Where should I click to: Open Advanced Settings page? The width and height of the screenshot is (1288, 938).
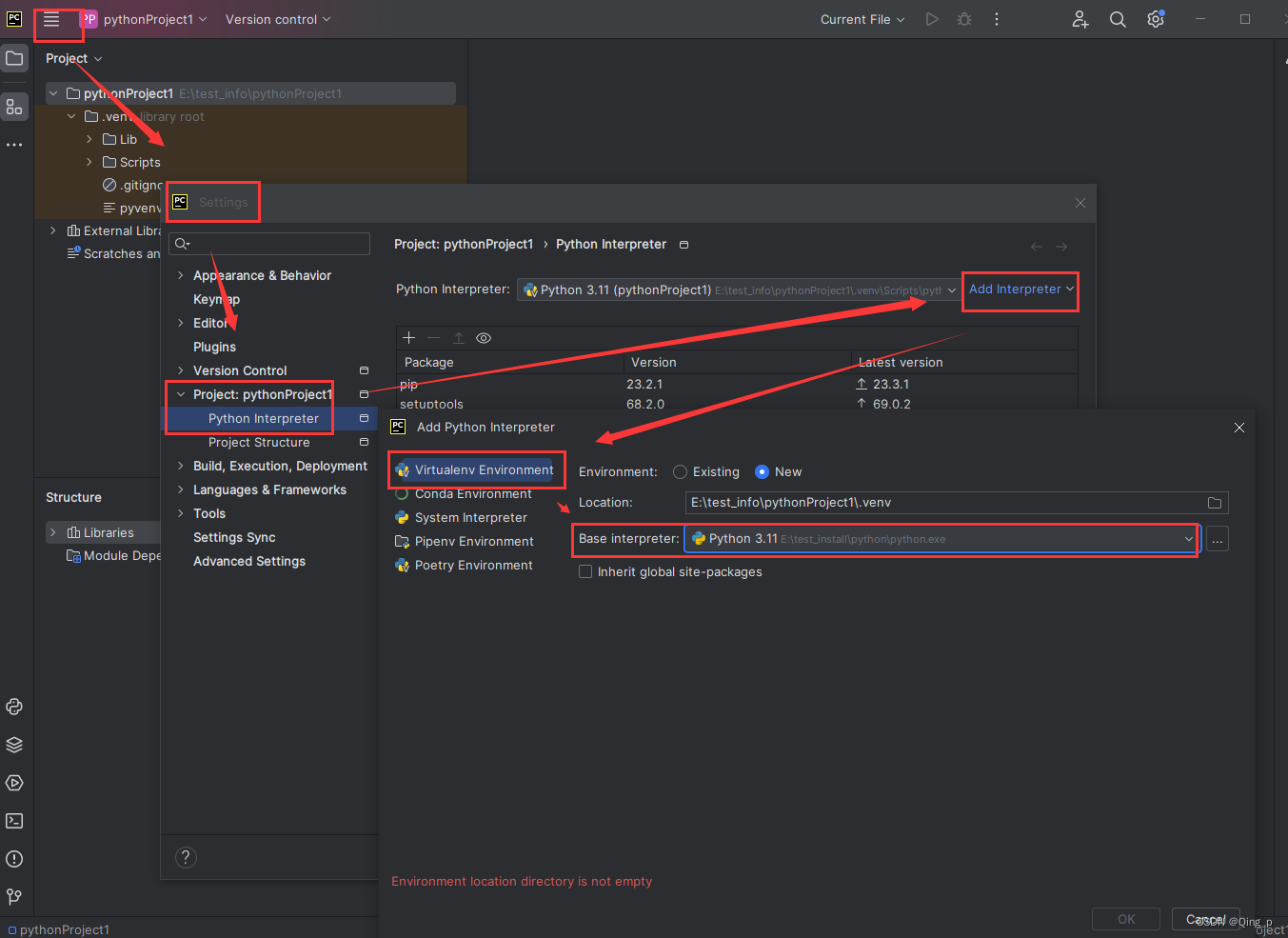coord(249,561)
